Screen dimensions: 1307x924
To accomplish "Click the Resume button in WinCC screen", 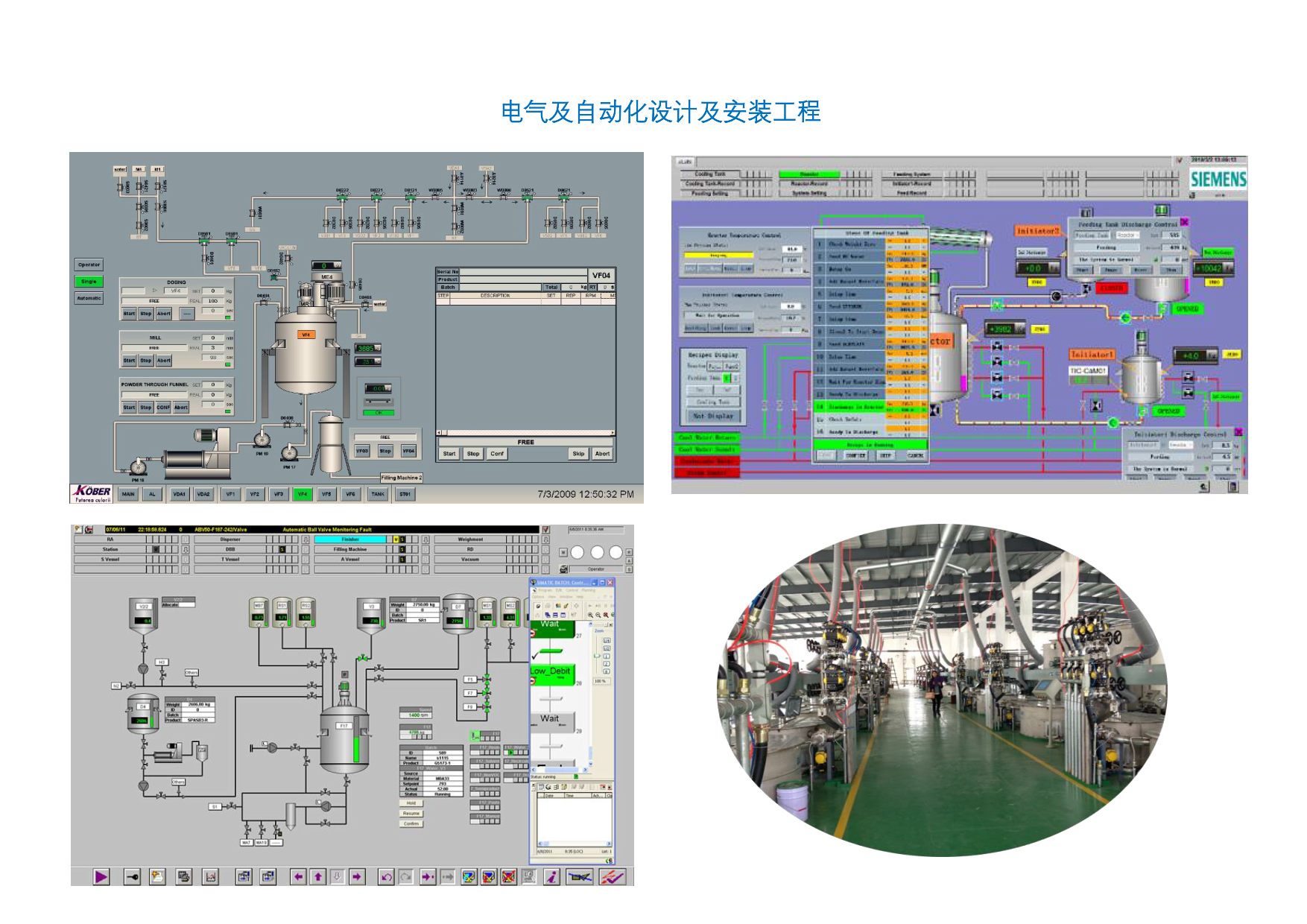I will (411, 814).
